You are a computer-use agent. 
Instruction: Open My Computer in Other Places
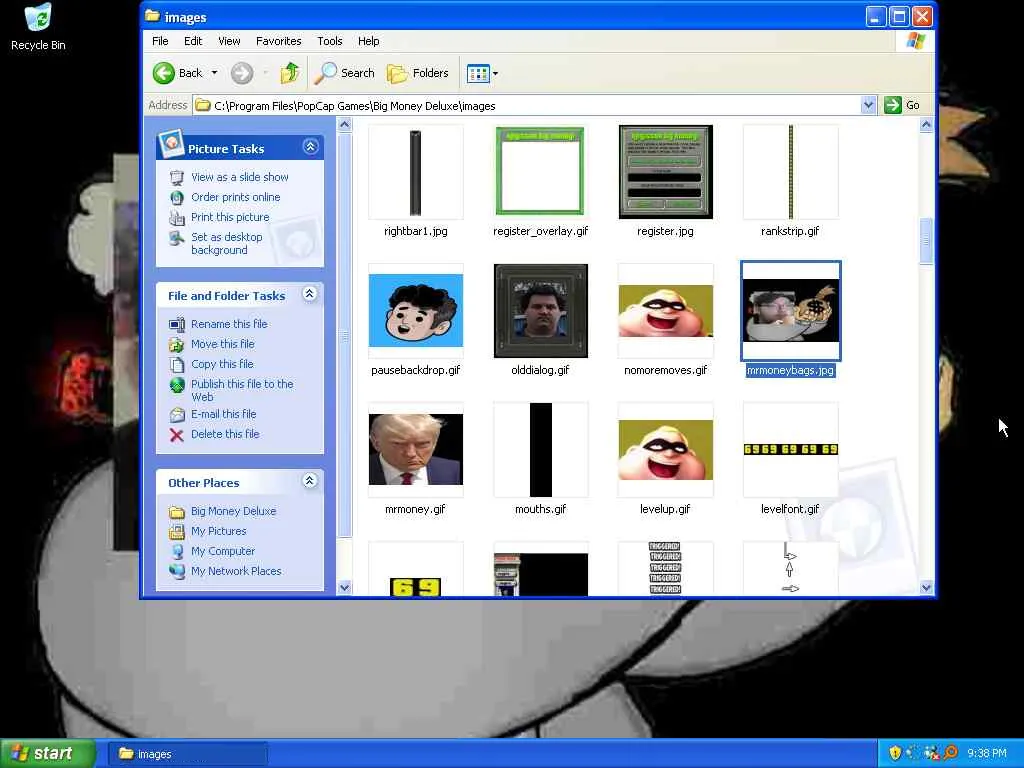coord(223,551)
